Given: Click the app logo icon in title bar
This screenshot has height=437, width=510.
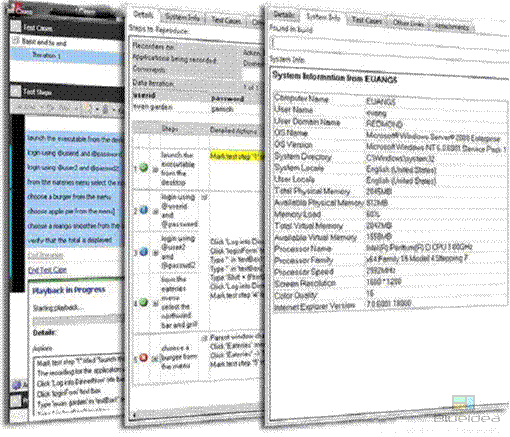Looking at the screenshot, I should [18, 8].
